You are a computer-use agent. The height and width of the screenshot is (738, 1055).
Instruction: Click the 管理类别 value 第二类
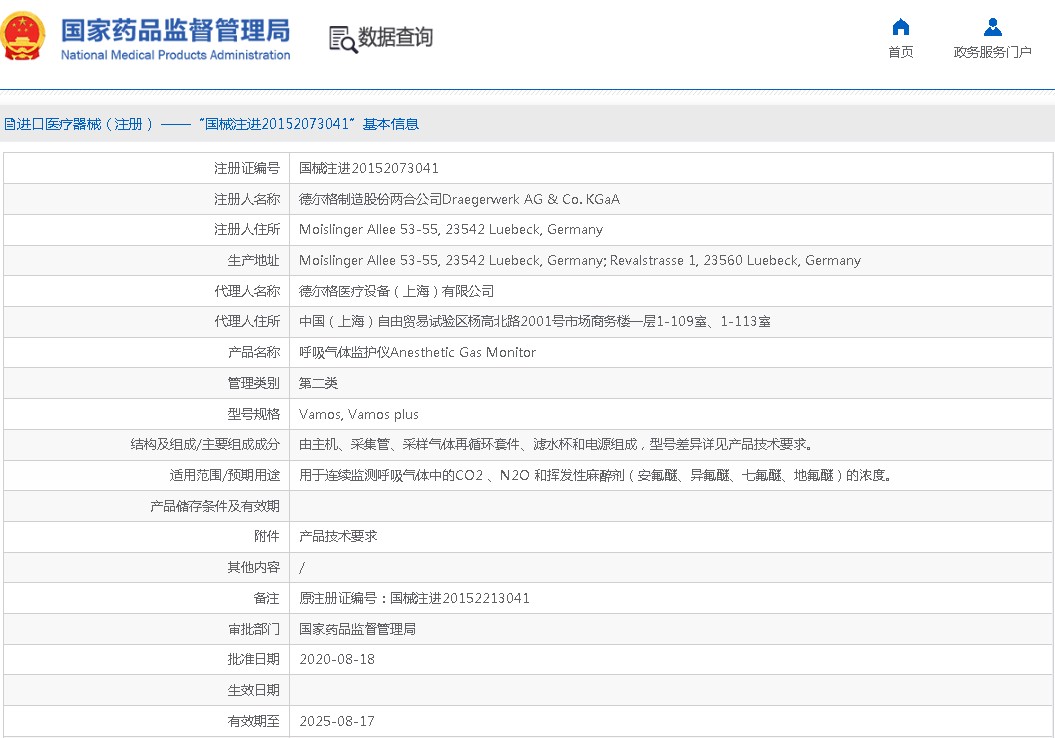(318, 383)
